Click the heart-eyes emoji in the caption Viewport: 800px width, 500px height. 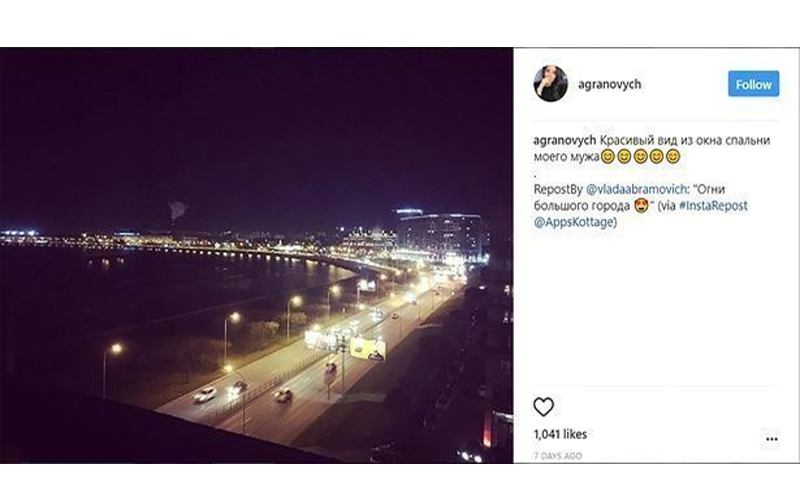pos(641,206)
